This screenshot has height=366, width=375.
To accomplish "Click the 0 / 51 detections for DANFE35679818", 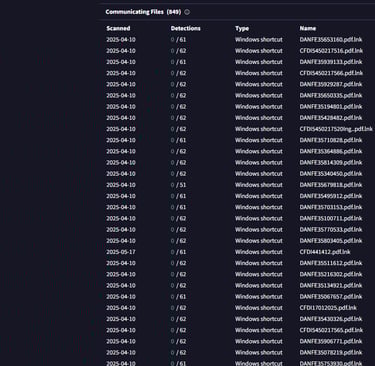I will [x=178, y=185].
